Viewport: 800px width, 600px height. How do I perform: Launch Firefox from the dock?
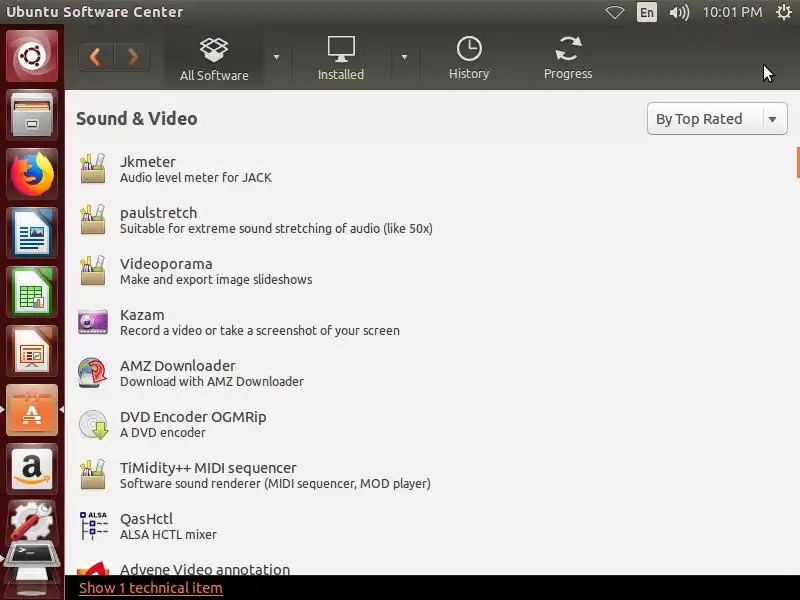click(32, 174)
